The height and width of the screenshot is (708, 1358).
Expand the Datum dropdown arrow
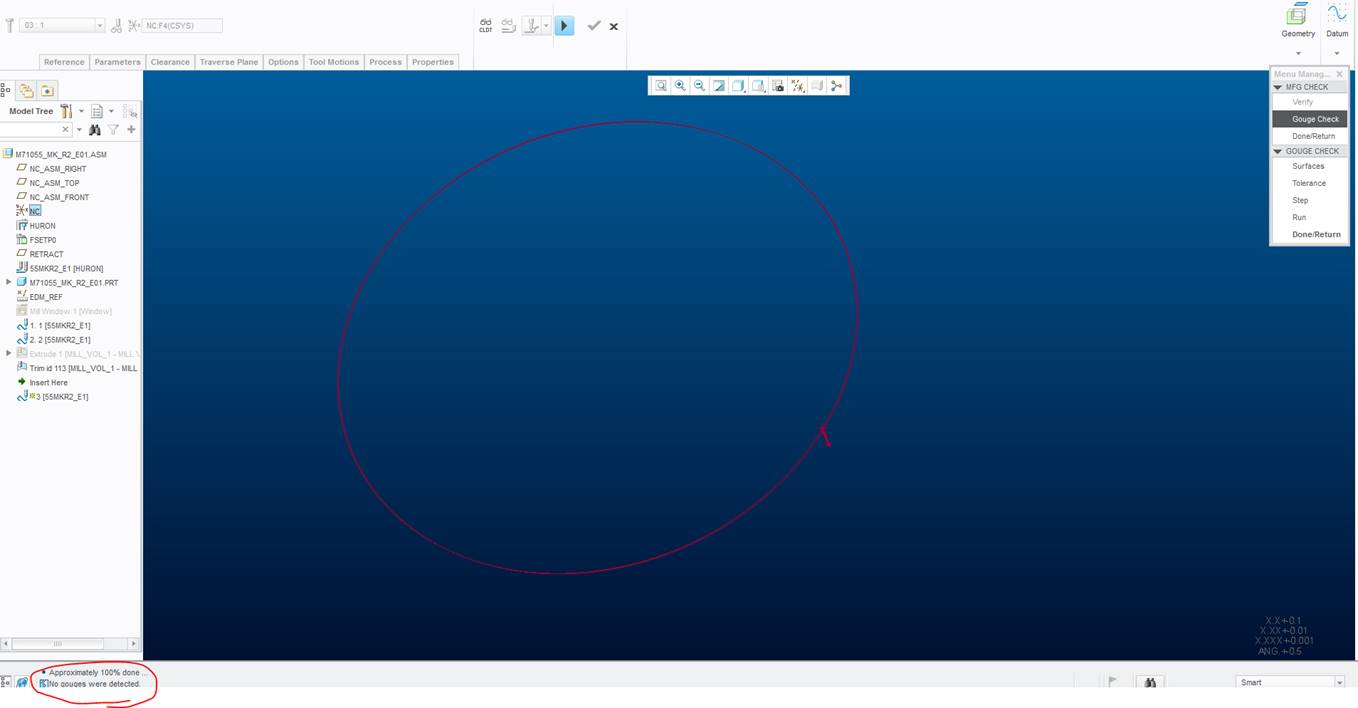1337,53
